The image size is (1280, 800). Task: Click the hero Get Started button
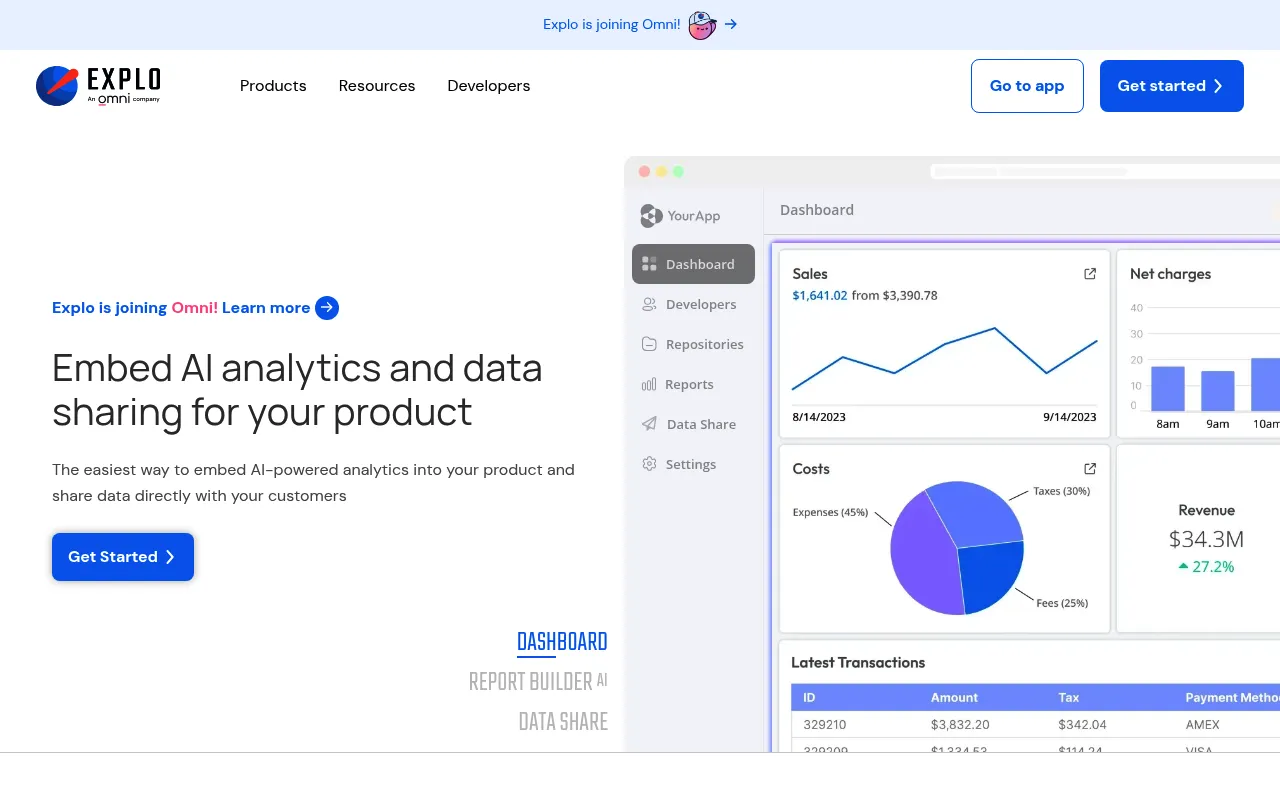[x=123, y=557]
